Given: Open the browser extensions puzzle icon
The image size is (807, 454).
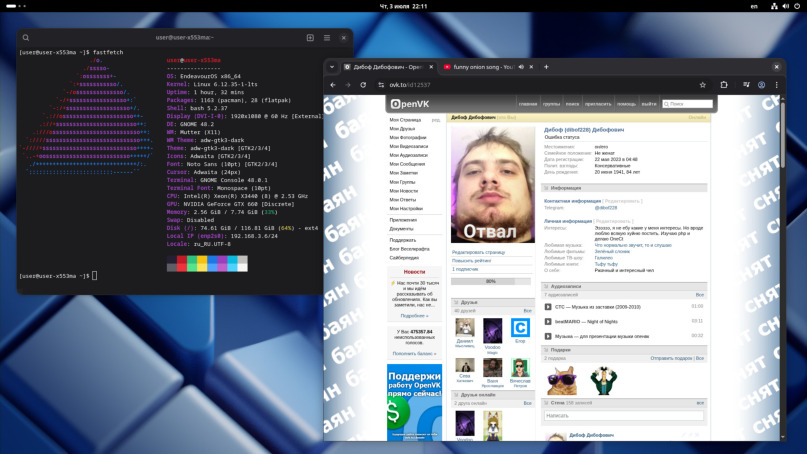Looking at the screenshot, I should pyautogui.click(x=724, y=85).
